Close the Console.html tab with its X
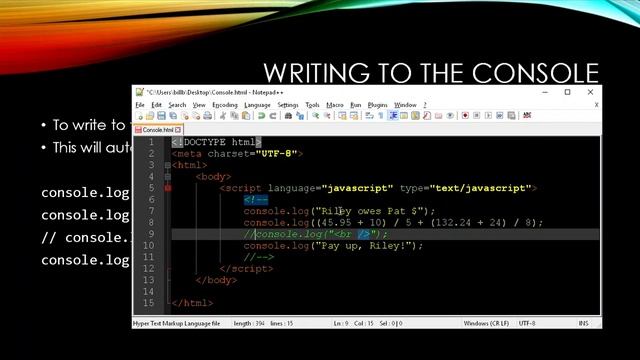Viewport: 640px width, 360px height. [178, 130]
